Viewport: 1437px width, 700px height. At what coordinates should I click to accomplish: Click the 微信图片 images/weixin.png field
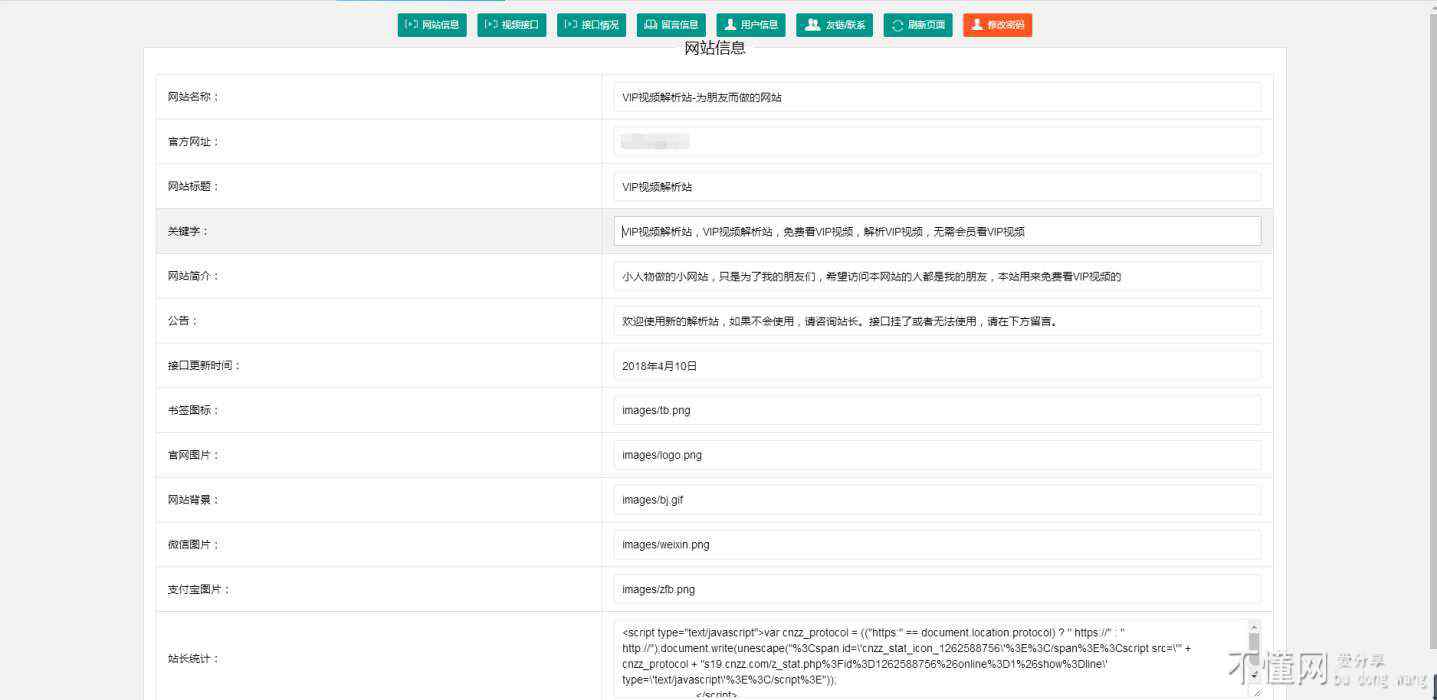(937, 545)
